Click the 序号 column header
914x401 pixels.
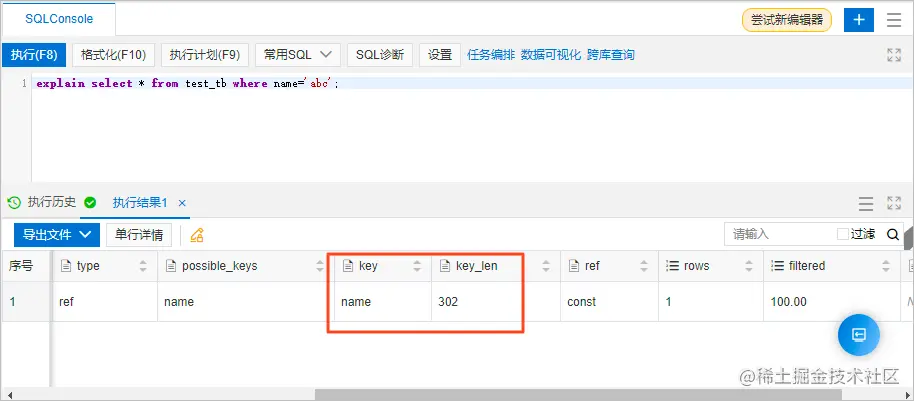click(26, 266)
